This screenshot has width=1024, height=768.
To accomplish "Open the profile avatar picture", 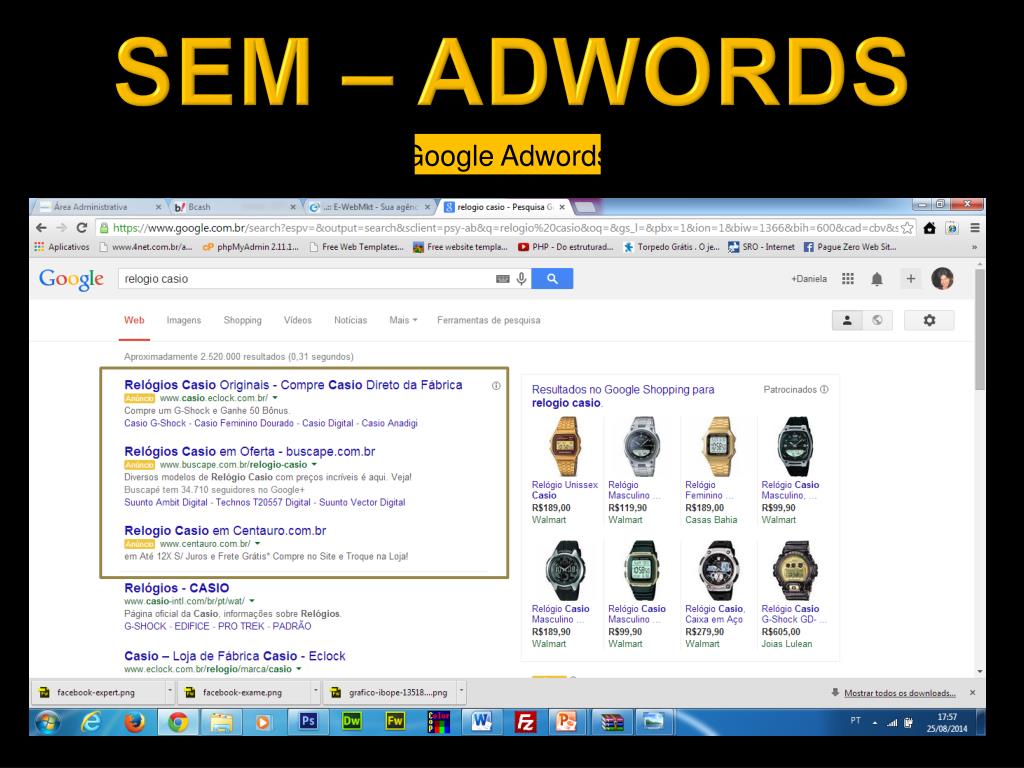I will 942,279.
